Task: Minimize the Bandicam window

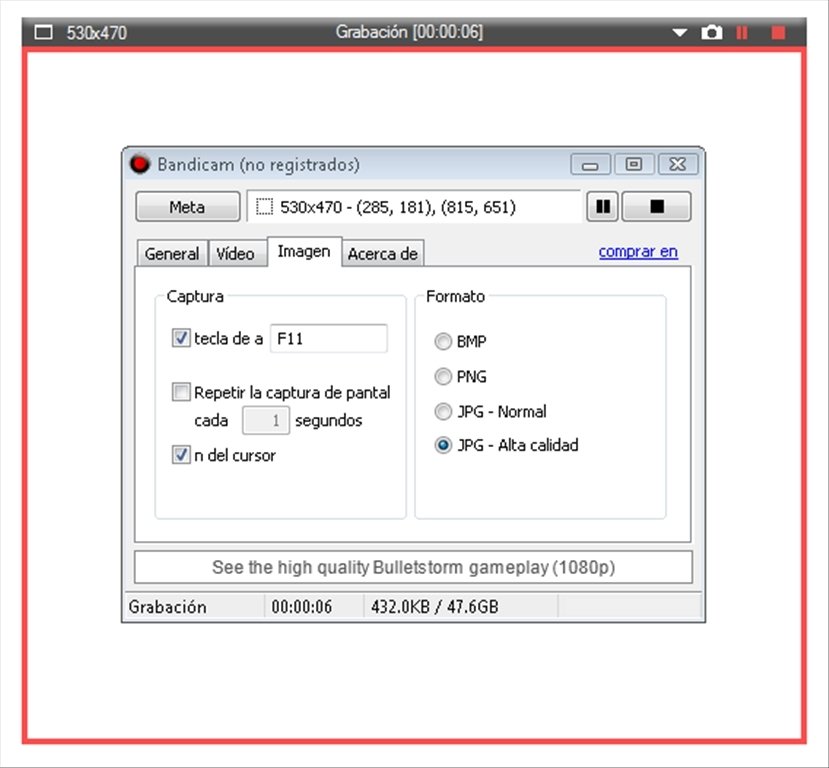Action: 590,164
